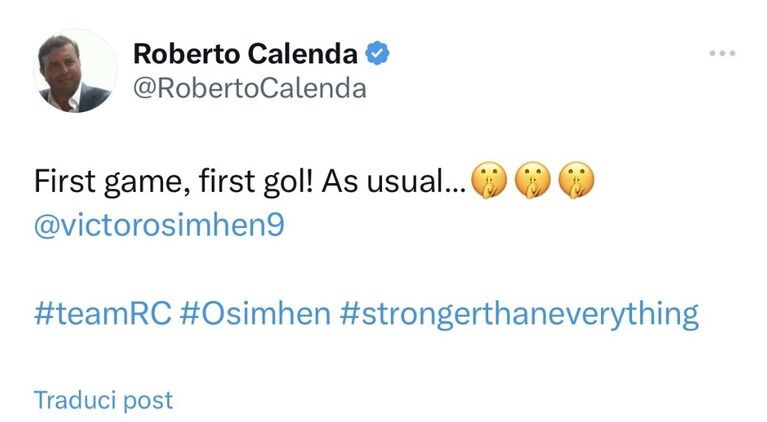
Task: Open the #teamRC hashtag
Action: point(103,313)
